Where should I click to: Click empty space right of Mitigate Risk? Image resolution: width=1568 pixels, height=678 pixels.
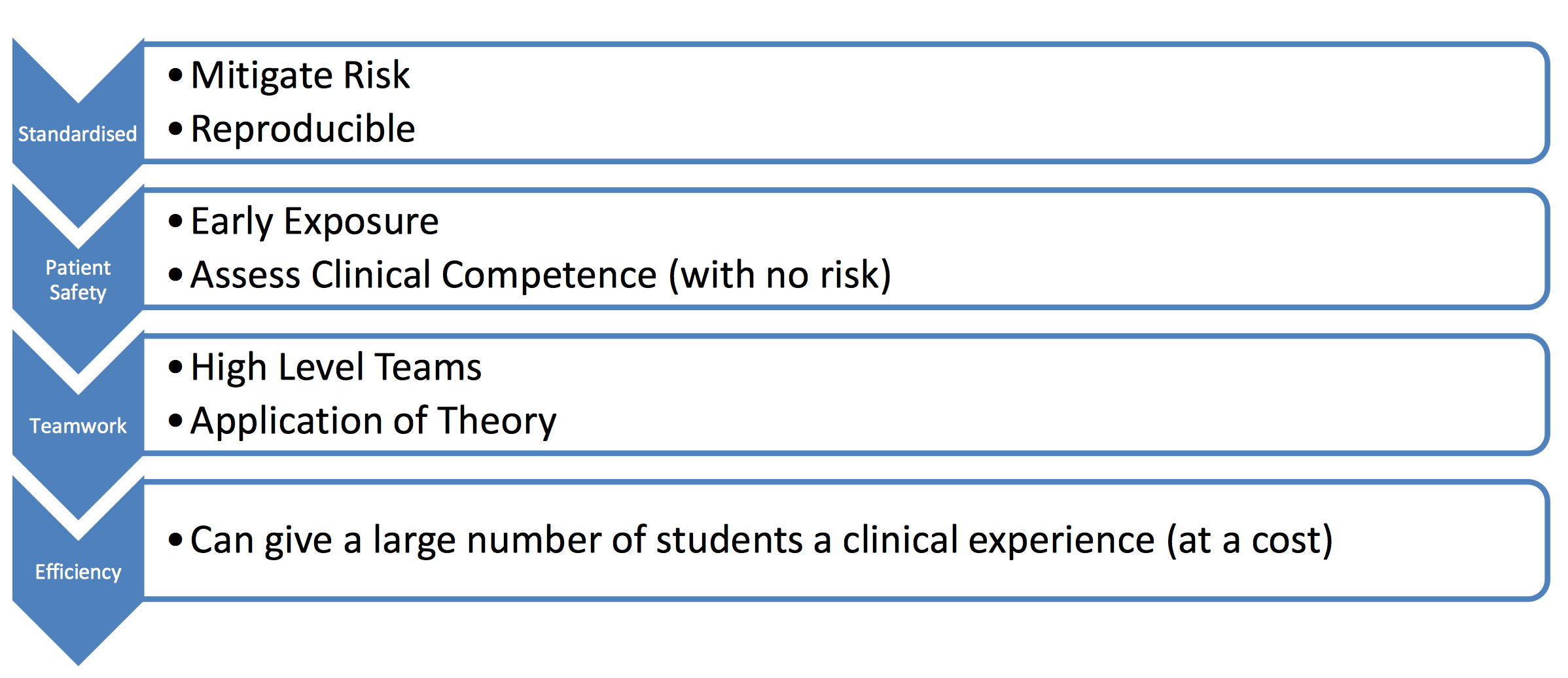pos(916,75)
